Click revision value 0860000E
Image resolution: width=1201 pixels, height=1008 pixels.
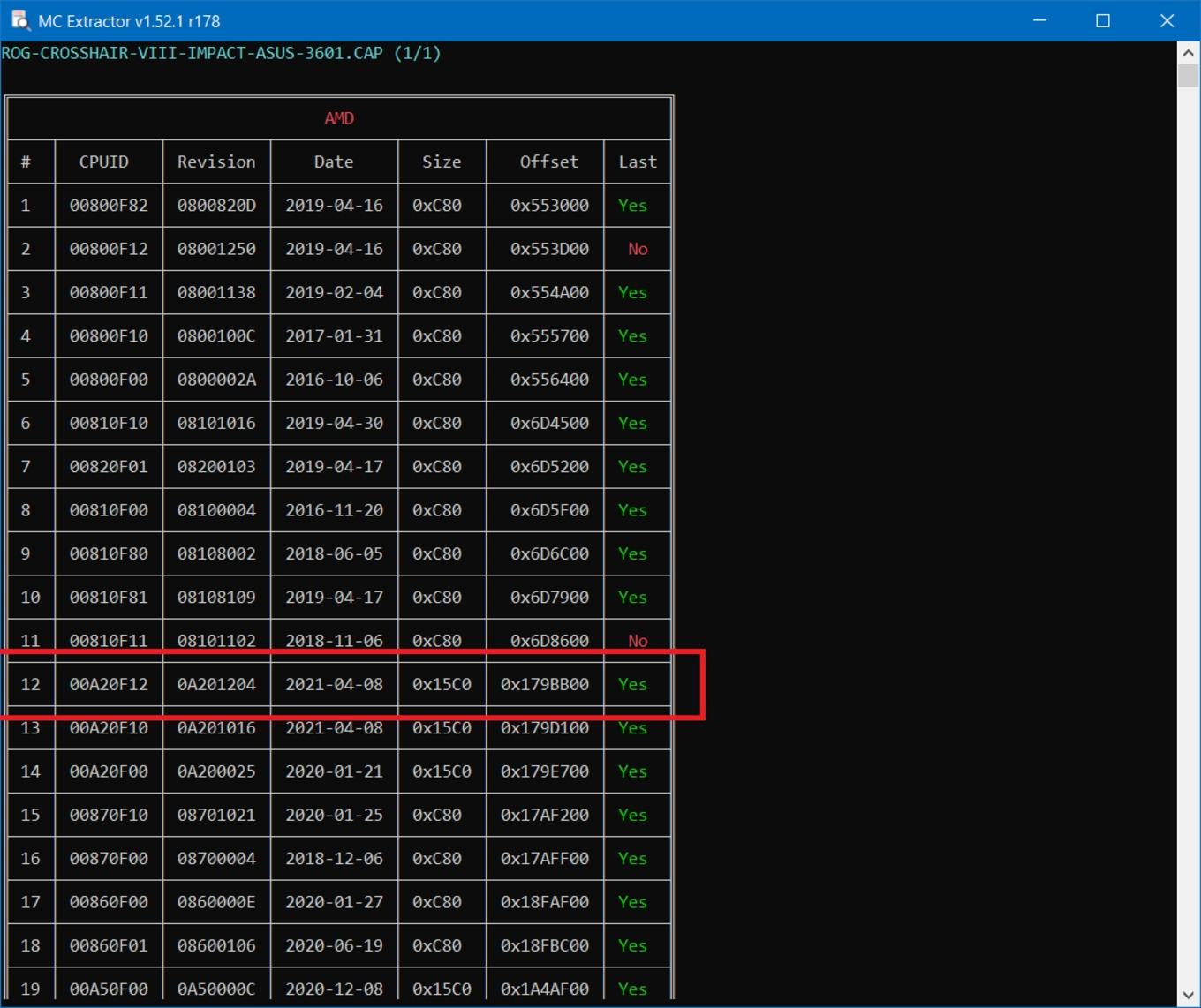(216, 902)
